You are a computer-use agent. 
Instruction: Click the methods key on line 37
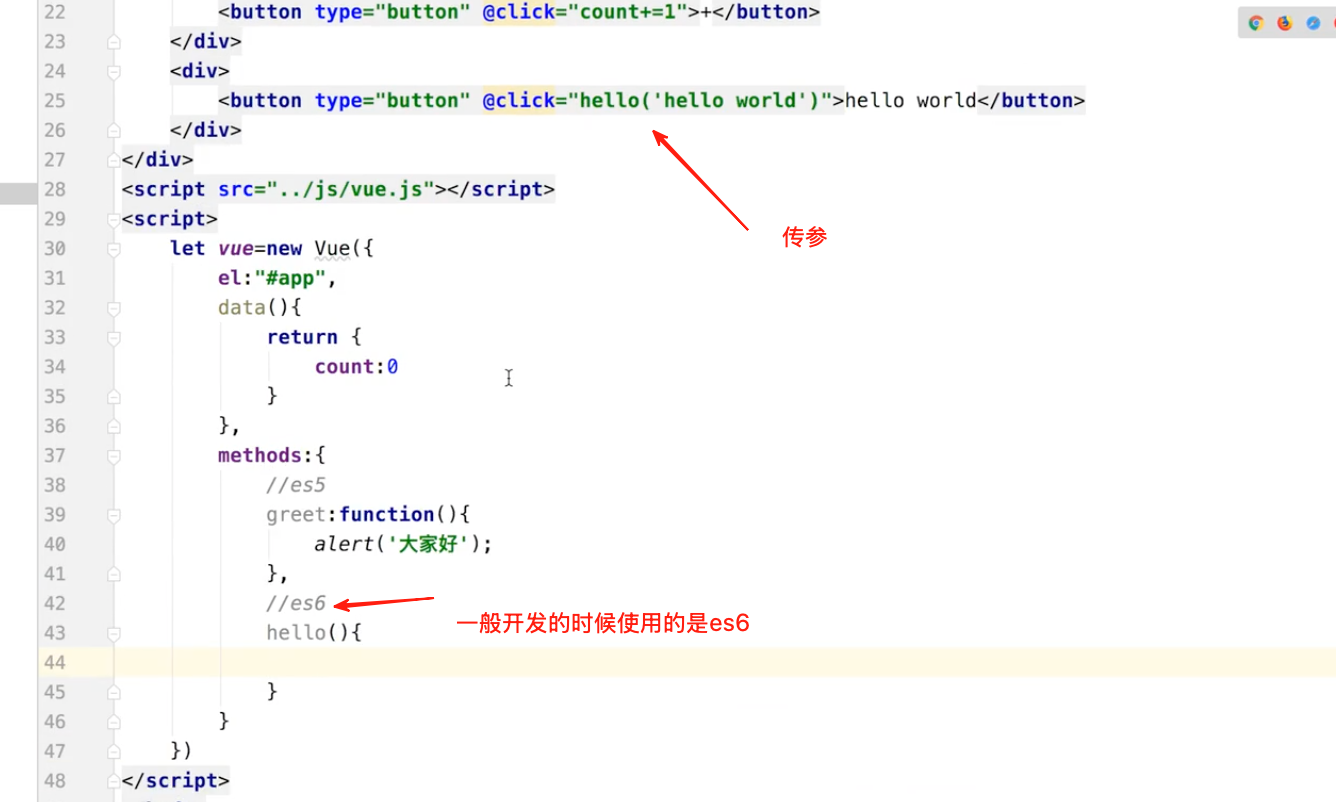(x=260, y=455)
